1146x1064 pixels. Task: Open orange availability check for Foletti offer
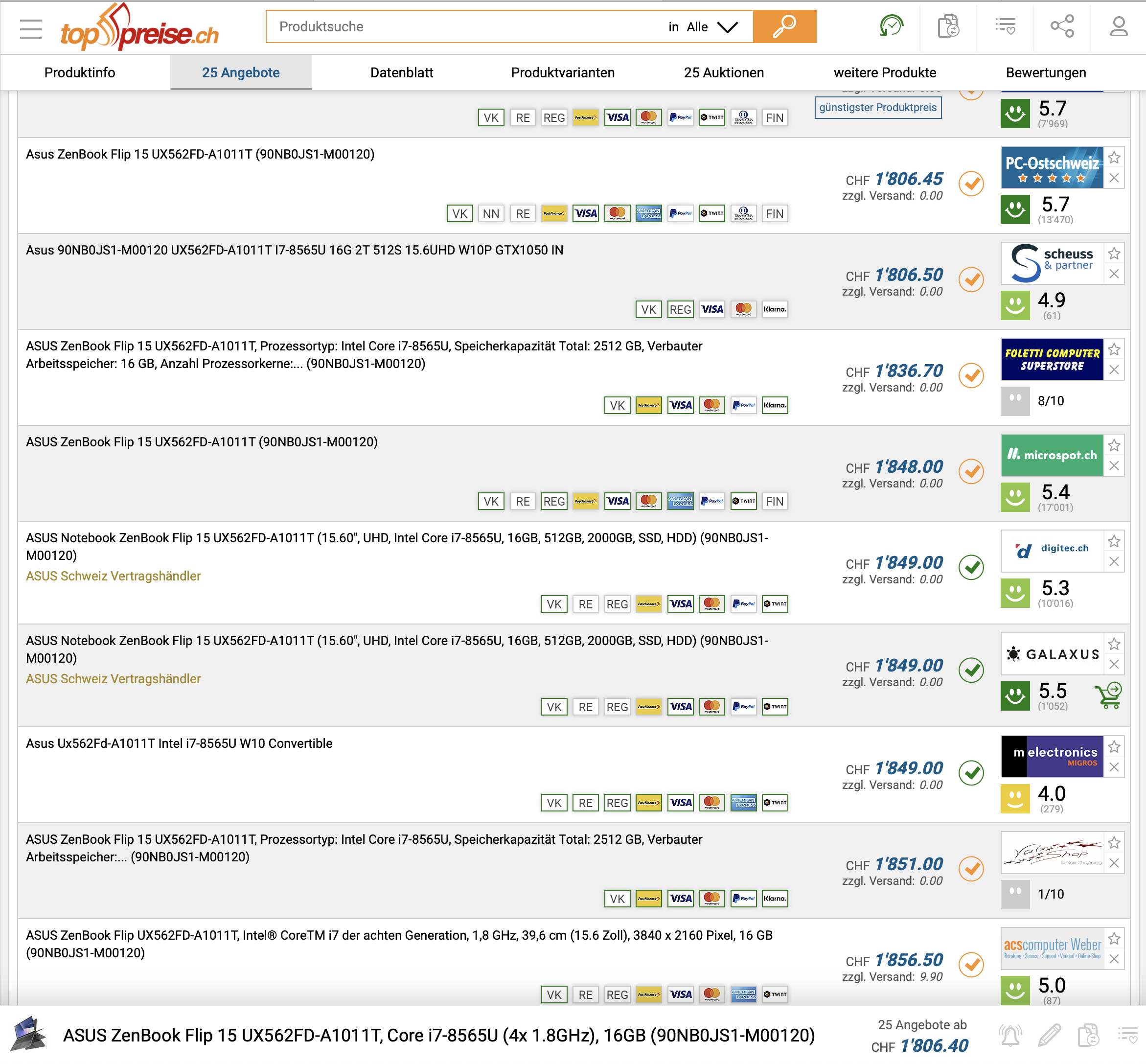click(971, 375)
